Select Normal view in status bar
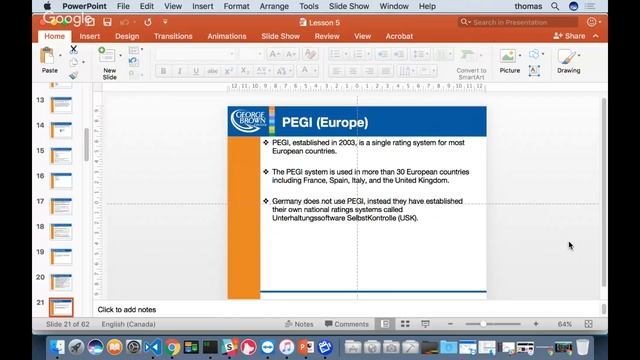 pos(385,324)
